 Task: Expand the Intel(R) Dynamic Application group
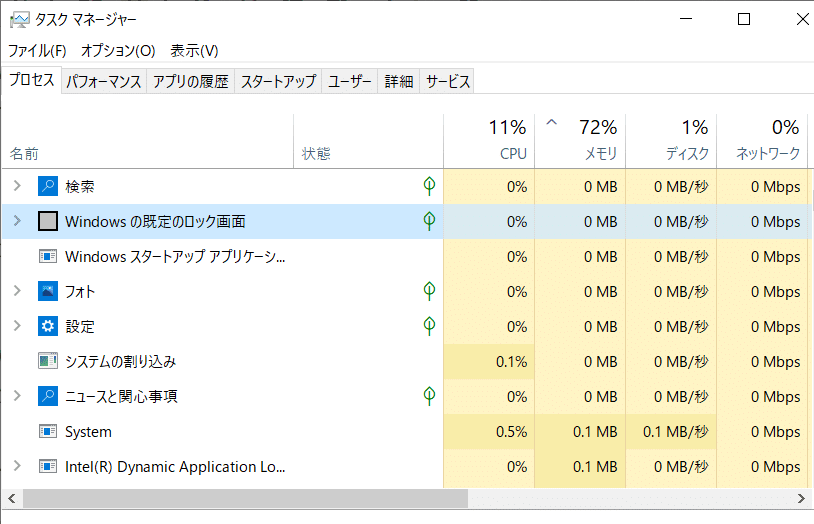[x=17, y=466]
